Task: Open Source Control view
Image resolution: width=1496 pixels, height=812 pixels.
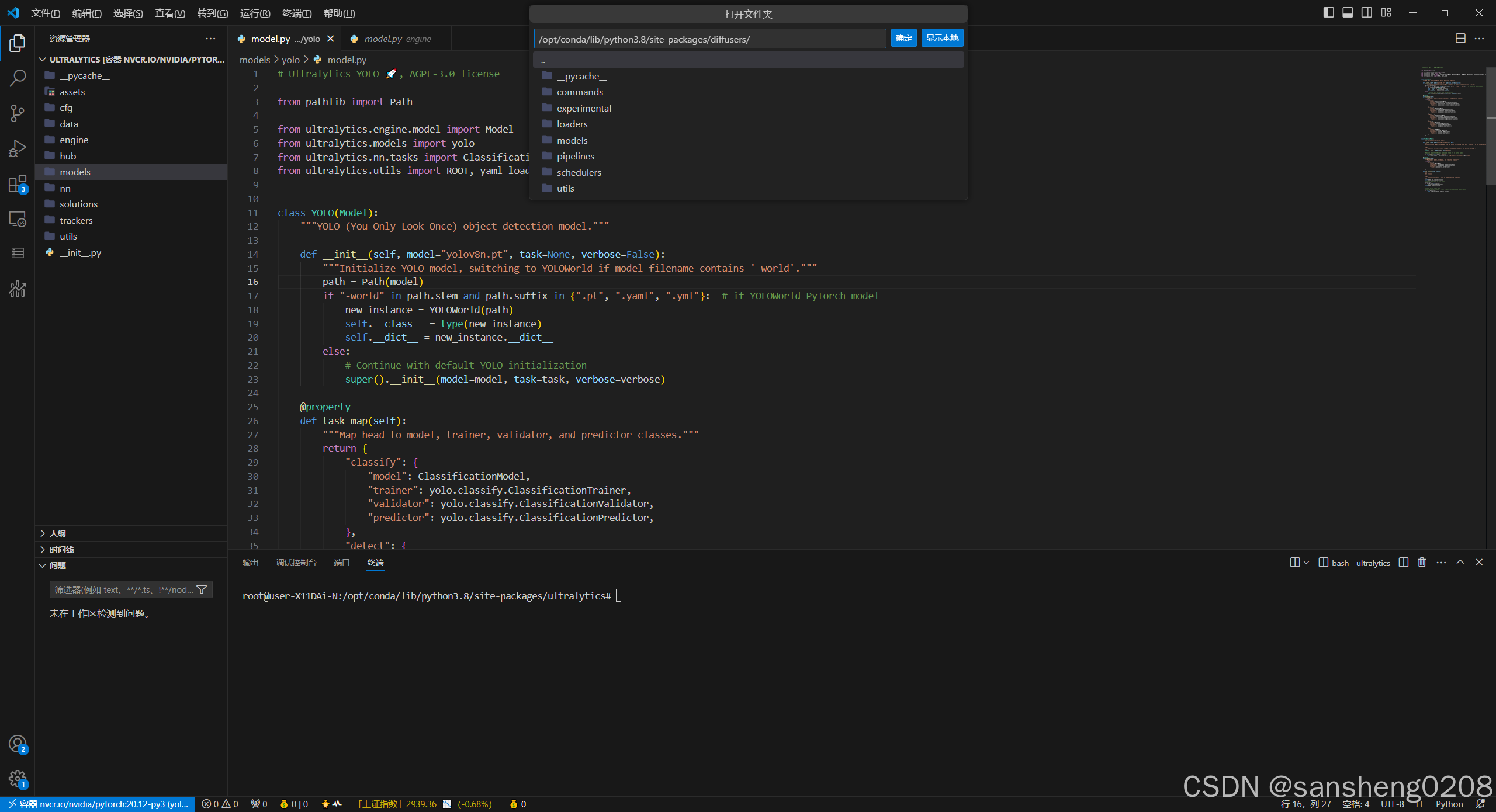Action: point(18,113)
